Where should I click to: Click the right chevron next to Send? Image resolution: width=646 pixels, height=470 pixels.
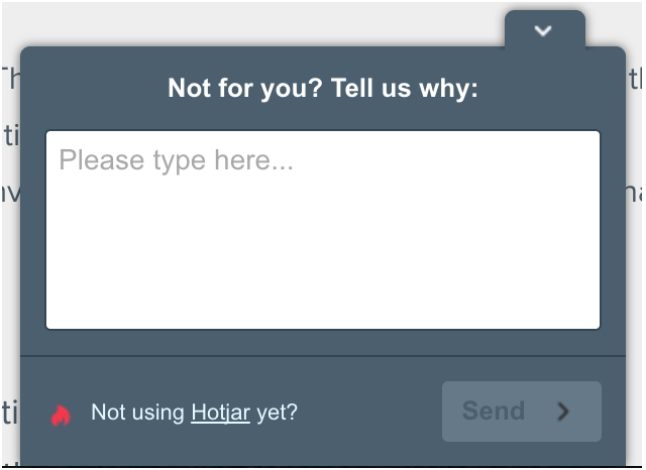[x=563, y=411]
